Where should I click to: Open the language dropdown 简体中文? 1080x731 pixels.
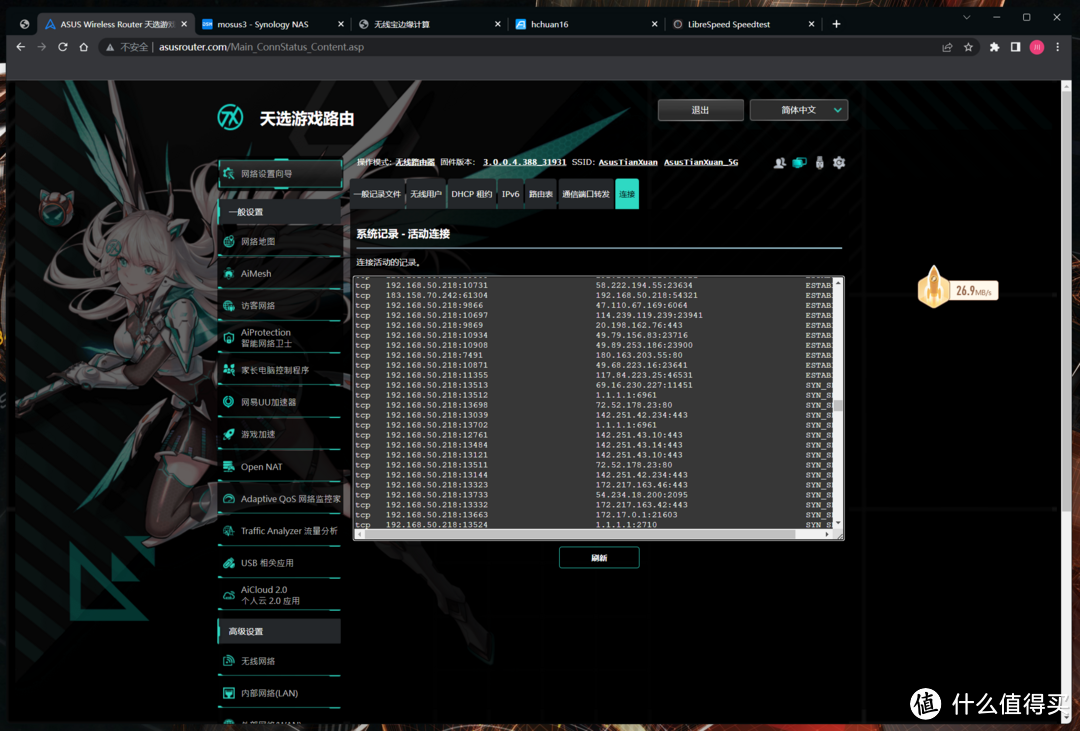[x=799, y=110]
